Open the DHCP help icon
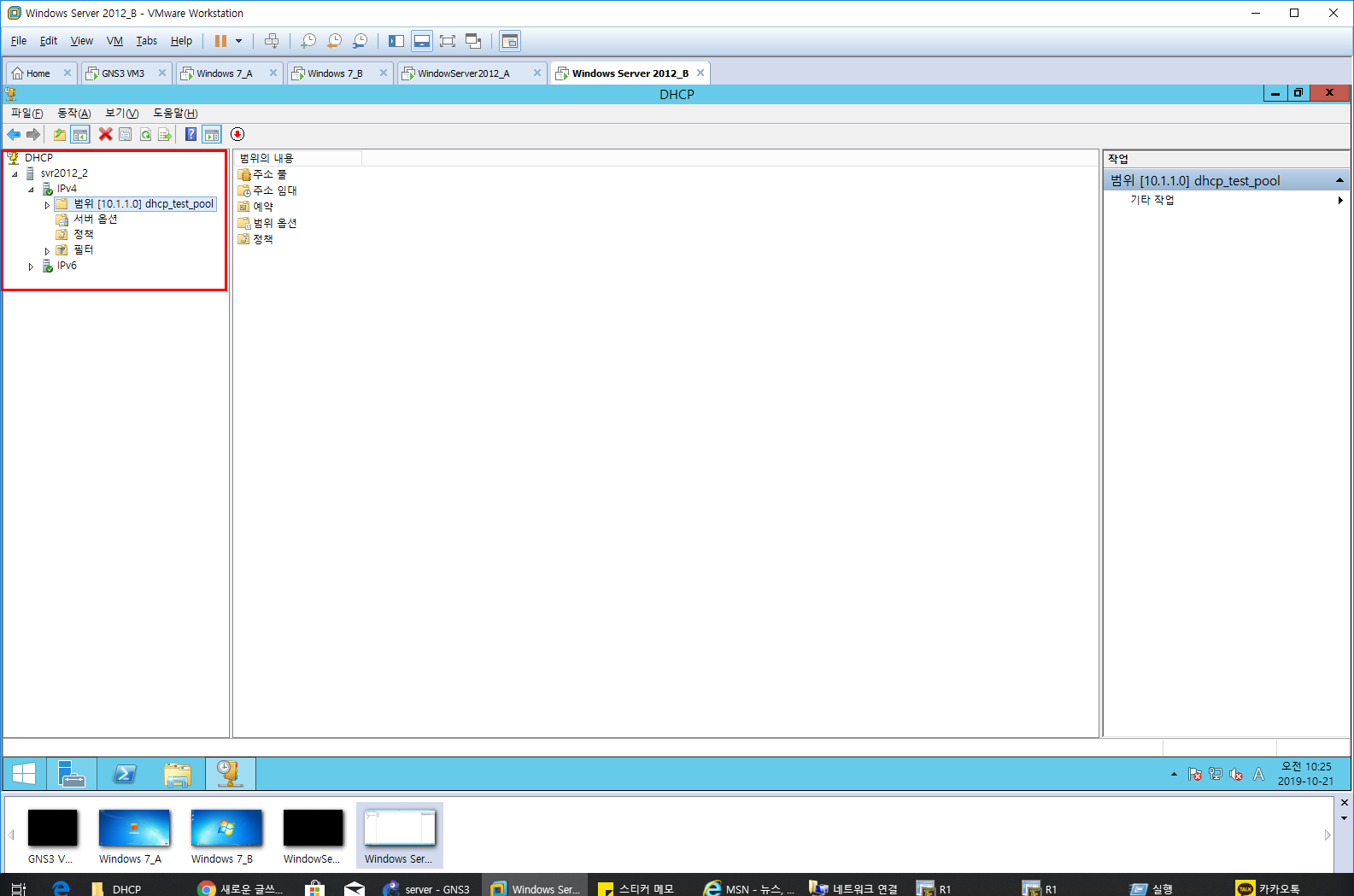 tap(190, 134)
